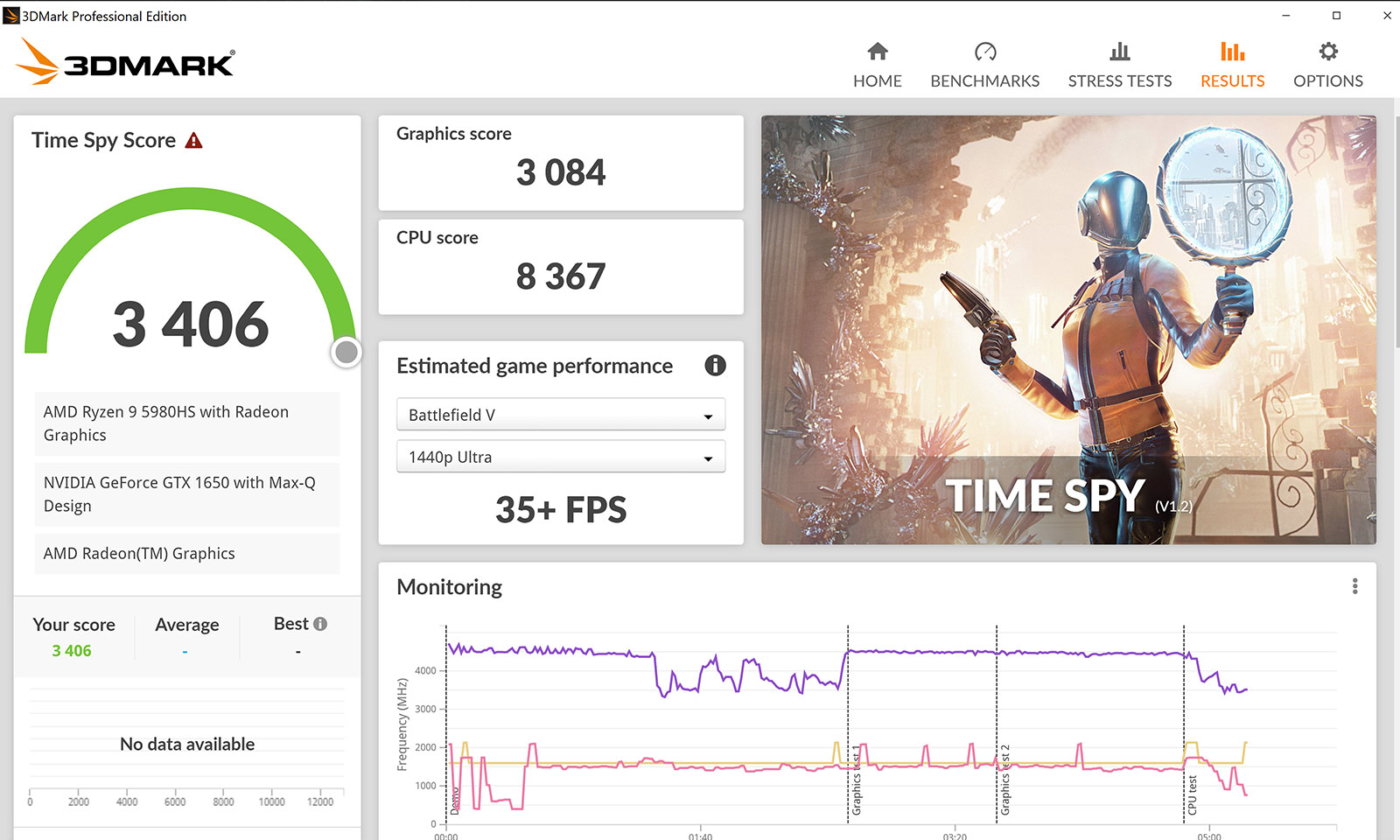Minimize the 3DMark window

[x=1286, y=16]
